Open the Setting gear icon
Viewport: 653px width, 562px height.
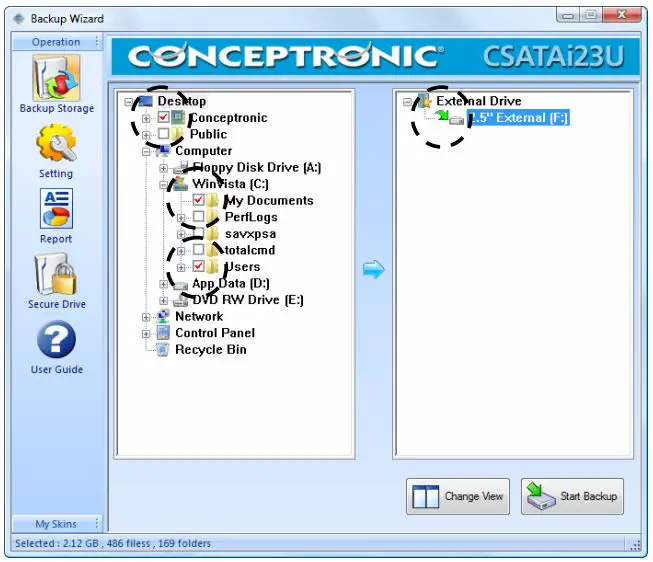point(56,142)
